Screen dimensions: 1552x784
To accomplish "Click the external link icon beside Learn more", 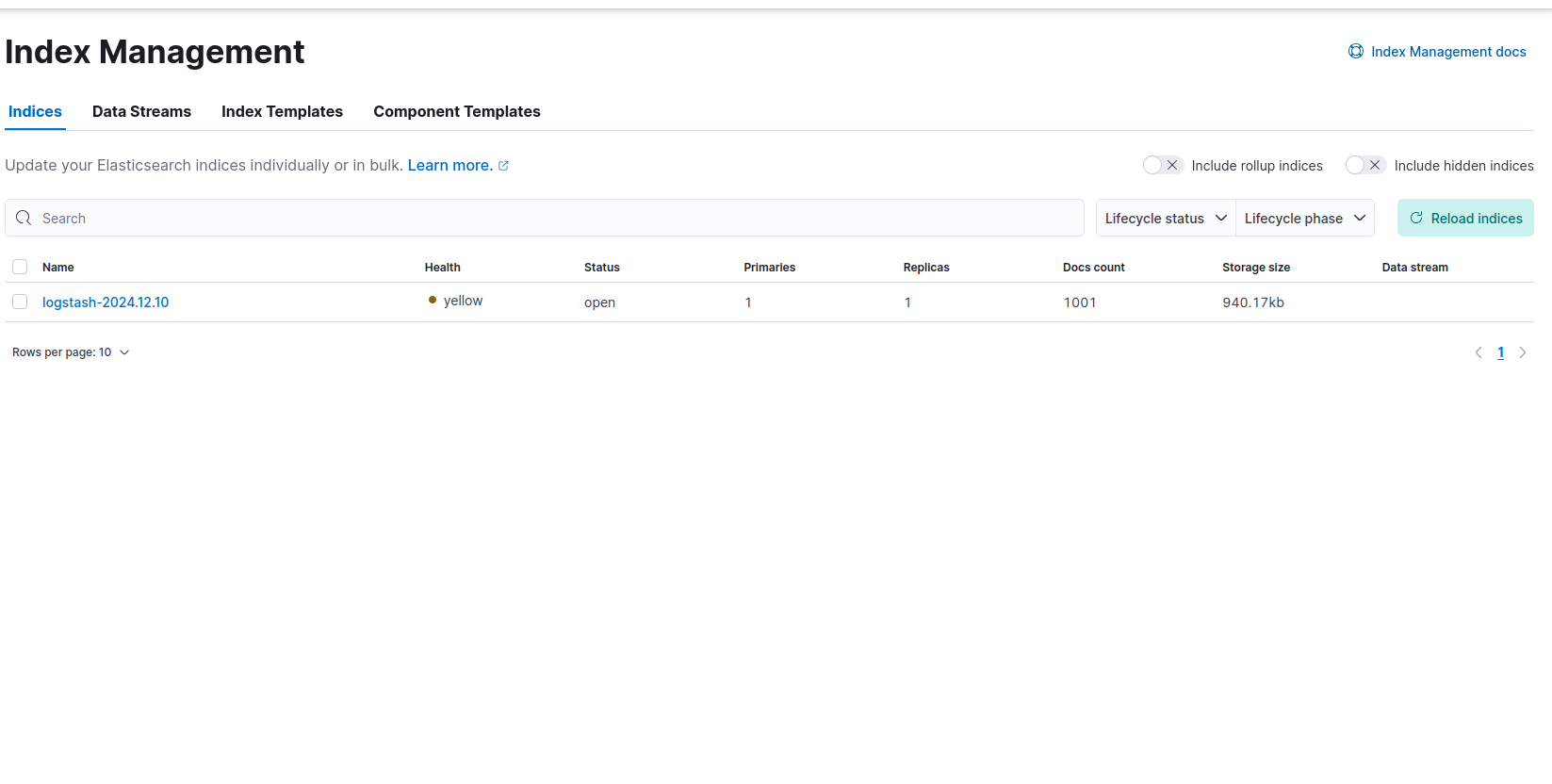I will point(503,166).
